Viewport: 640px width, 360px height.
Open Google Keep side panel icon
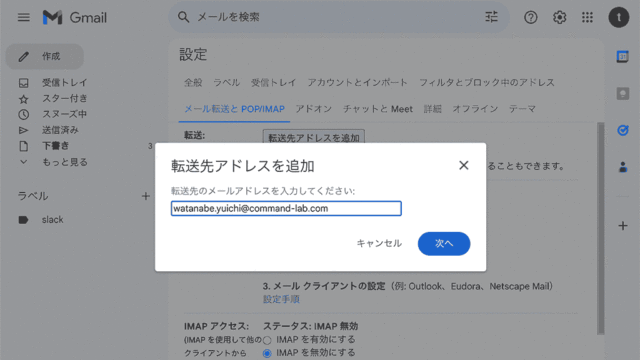click(622, 93)
